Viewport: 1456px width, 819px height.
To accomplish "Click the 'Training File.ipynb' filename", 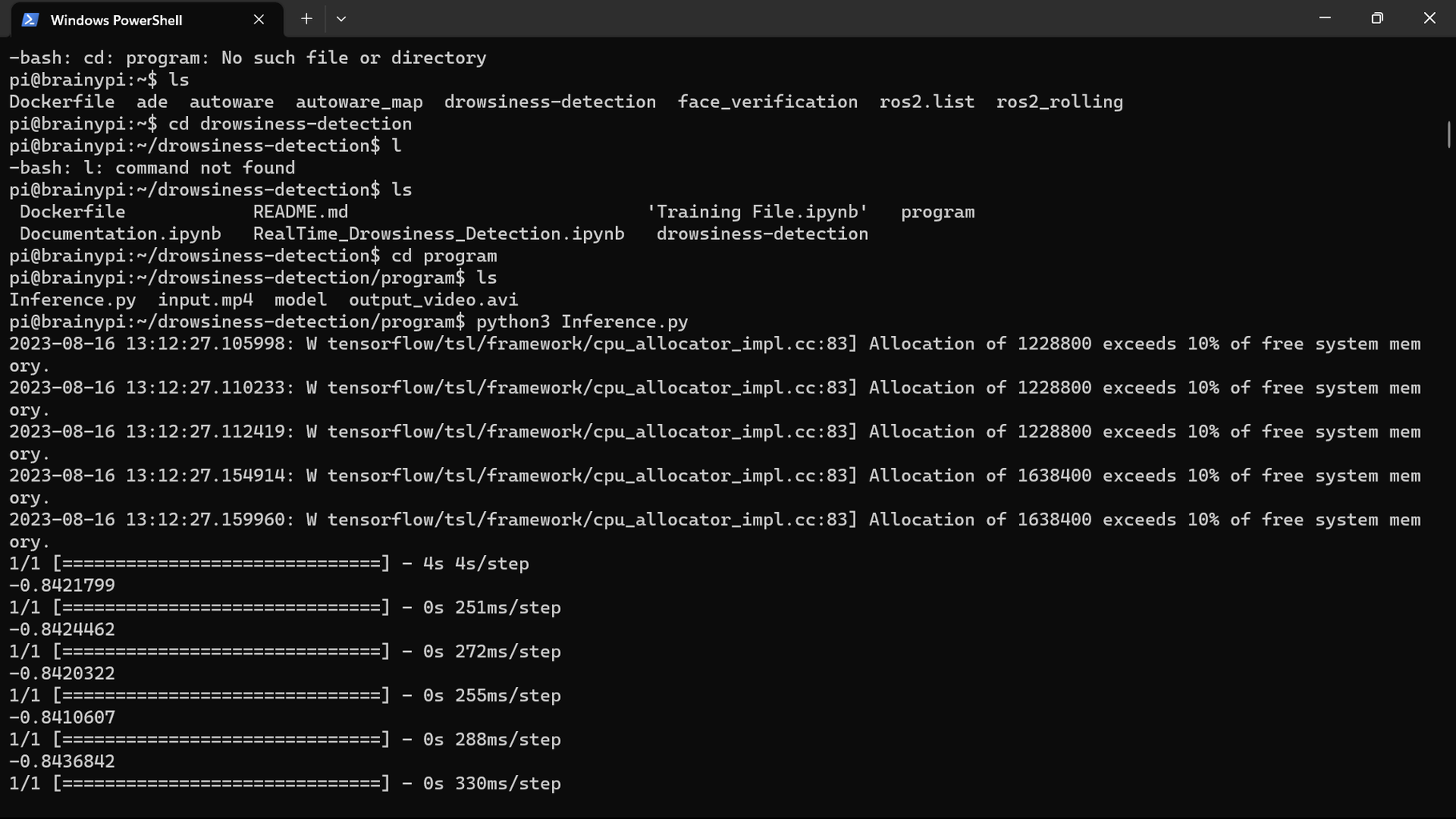I will (x=758, y=211).
